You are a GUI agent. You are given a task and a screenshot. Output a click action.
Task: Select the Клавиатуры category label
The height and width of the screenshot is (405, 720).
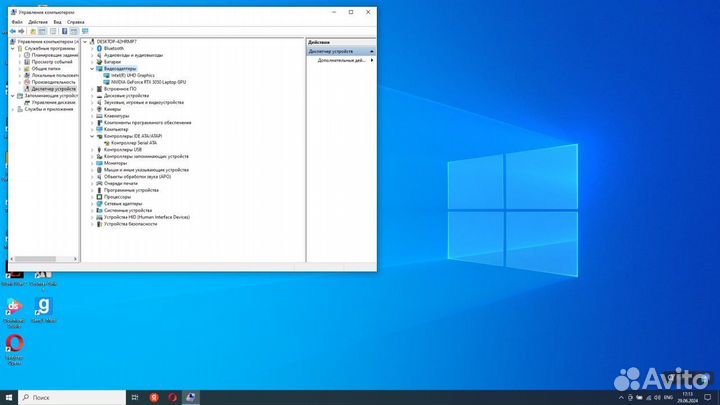[x=117, y=116]
